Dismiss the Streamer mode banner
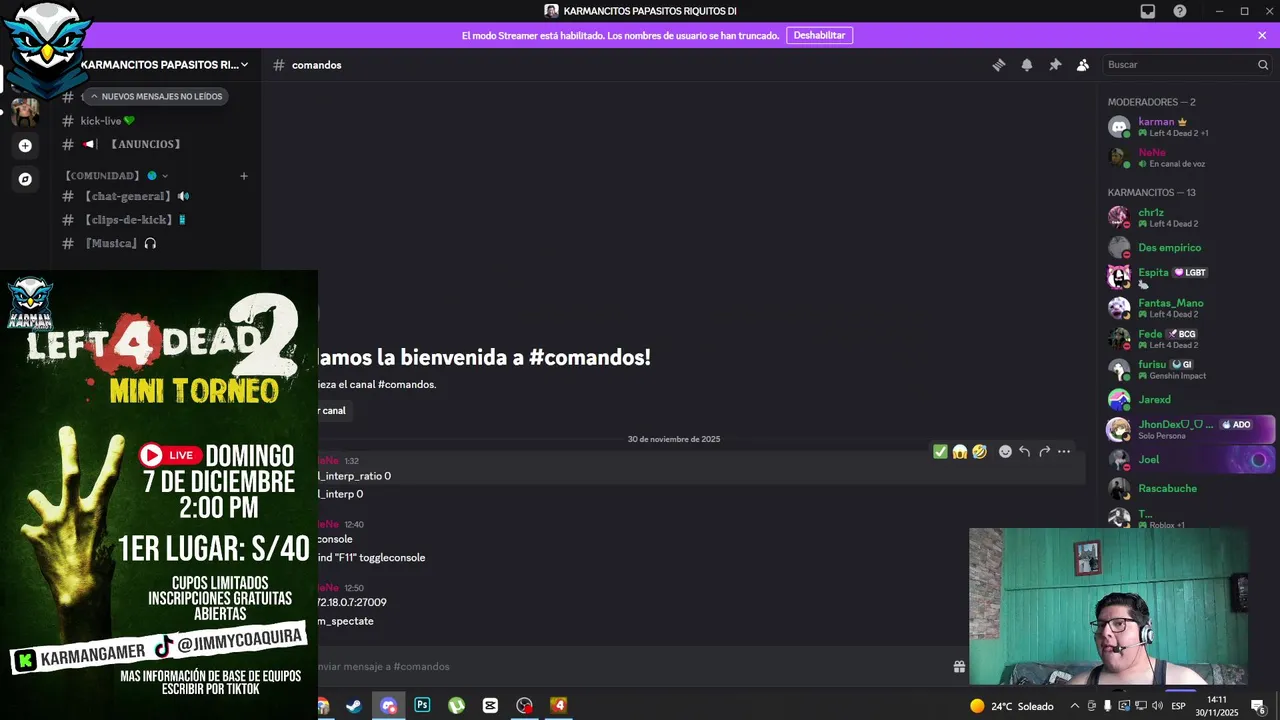The image size is (1280, 720). point(1262,35)
